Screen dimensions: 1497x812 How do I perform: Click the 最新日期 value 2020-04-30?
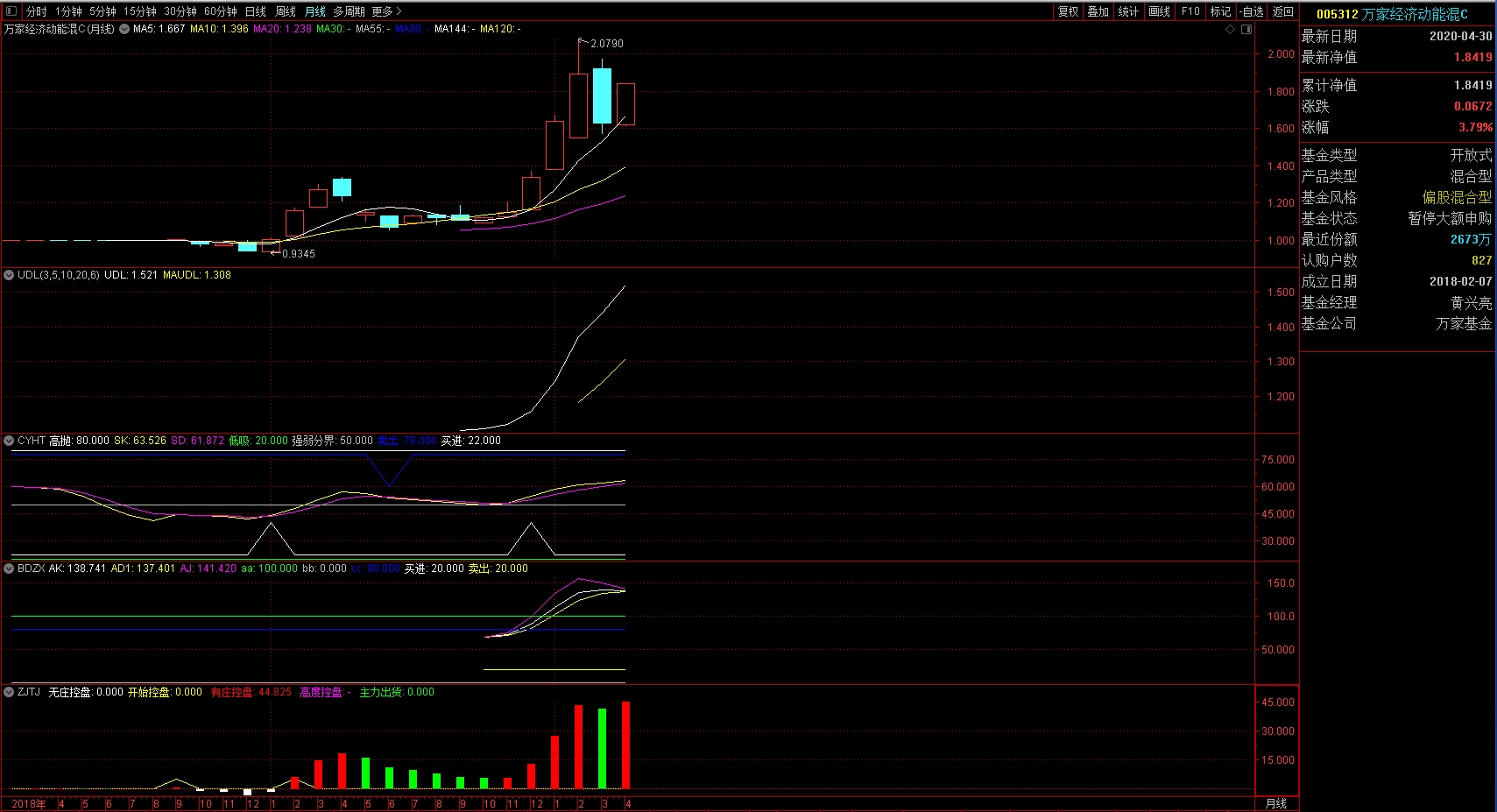tap(1461, 36)
